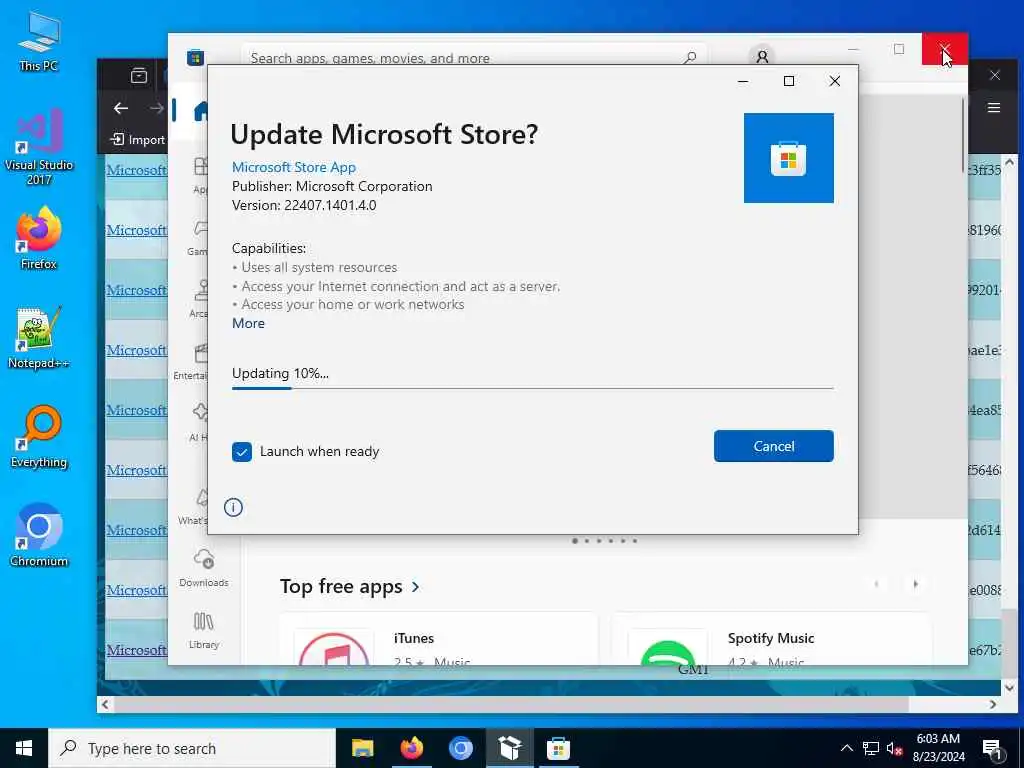This screenshot has height=768, width=1024.
Task: Switch to Microsoft Store taskbar icon
Action: [x=558, y=748]
